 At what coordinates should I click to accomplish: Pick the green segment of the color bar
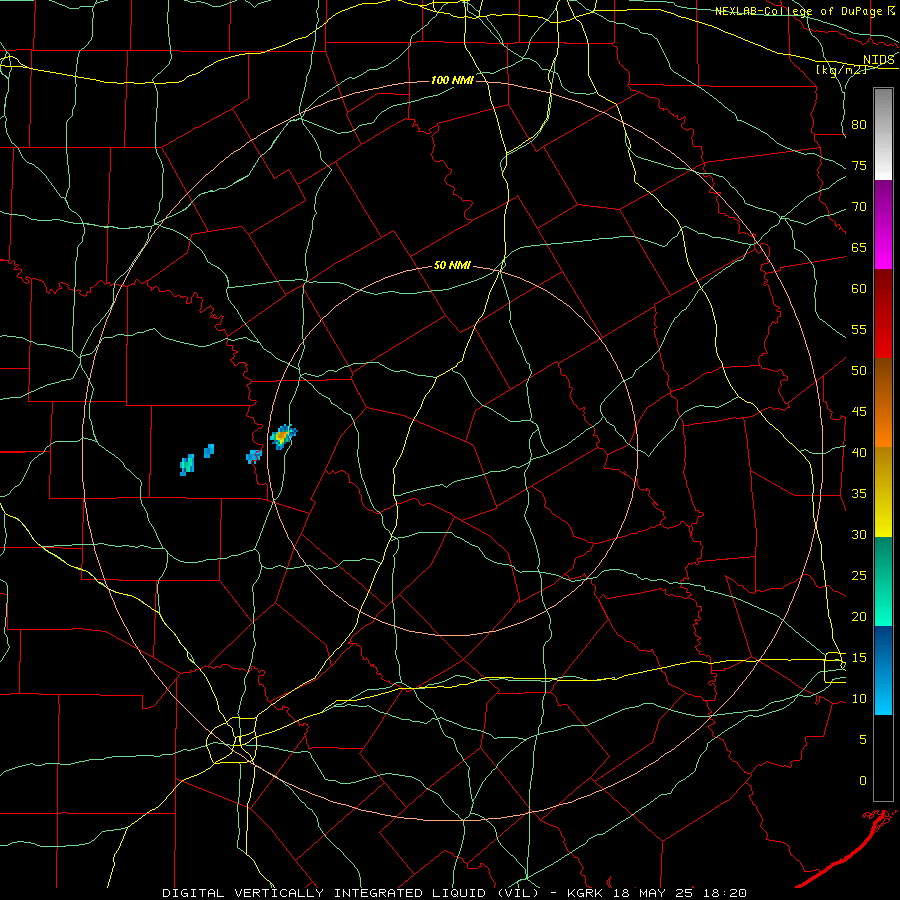click(883, 581)
